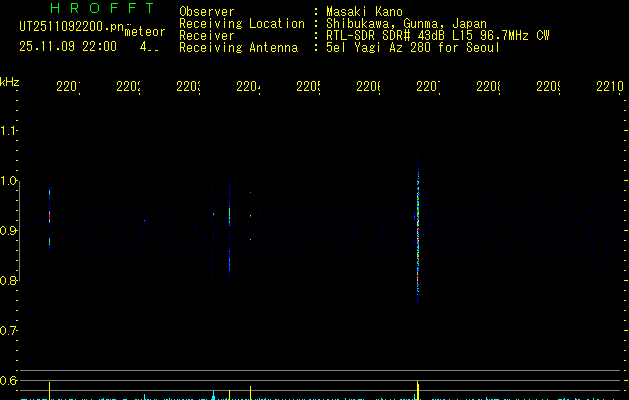Click the "Receiving Antenna" field label
The height and width of the screenshot is (400, 629).
(x=239, y=48)
